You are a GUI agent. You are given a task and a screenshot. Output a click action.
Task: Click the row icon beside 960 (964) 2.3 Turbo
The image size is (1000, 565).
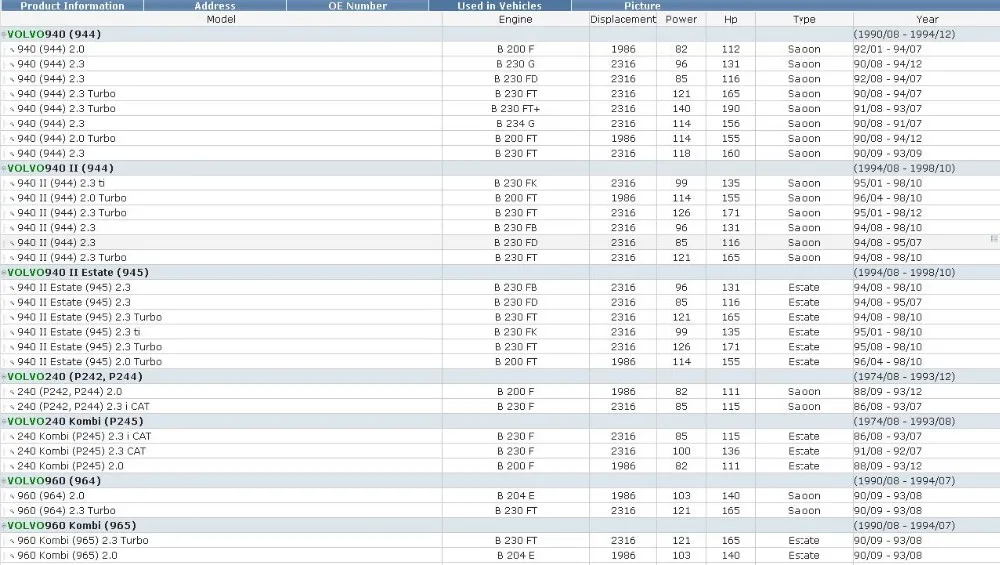[x=11, y=511]
